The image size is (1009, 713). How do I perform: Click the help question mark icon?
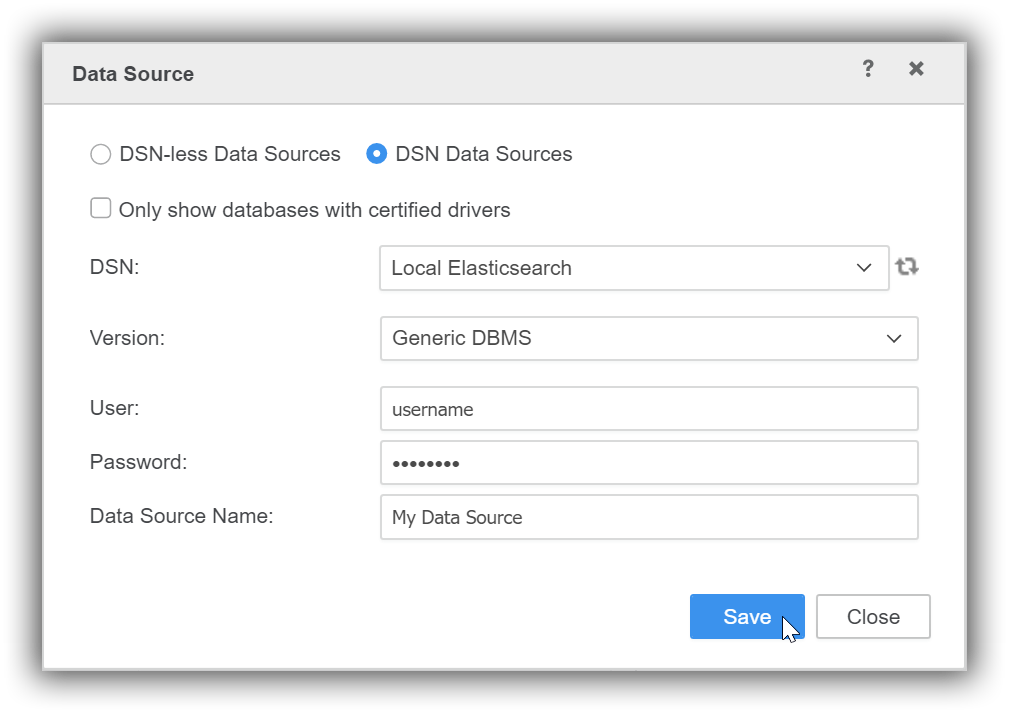point(867,68)
